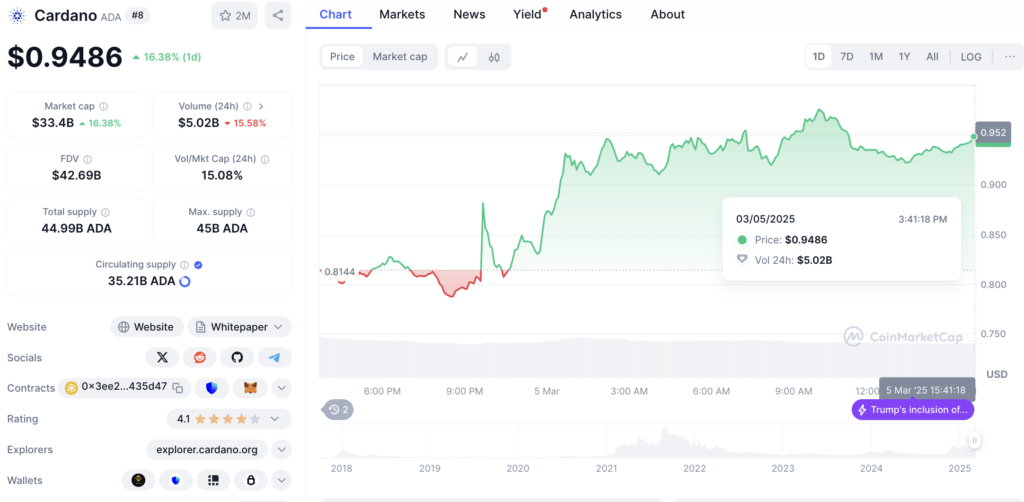This screenshot has width=1024, height=502.
Task: Open the Chart tab
Action: click(x=338, y=14)
